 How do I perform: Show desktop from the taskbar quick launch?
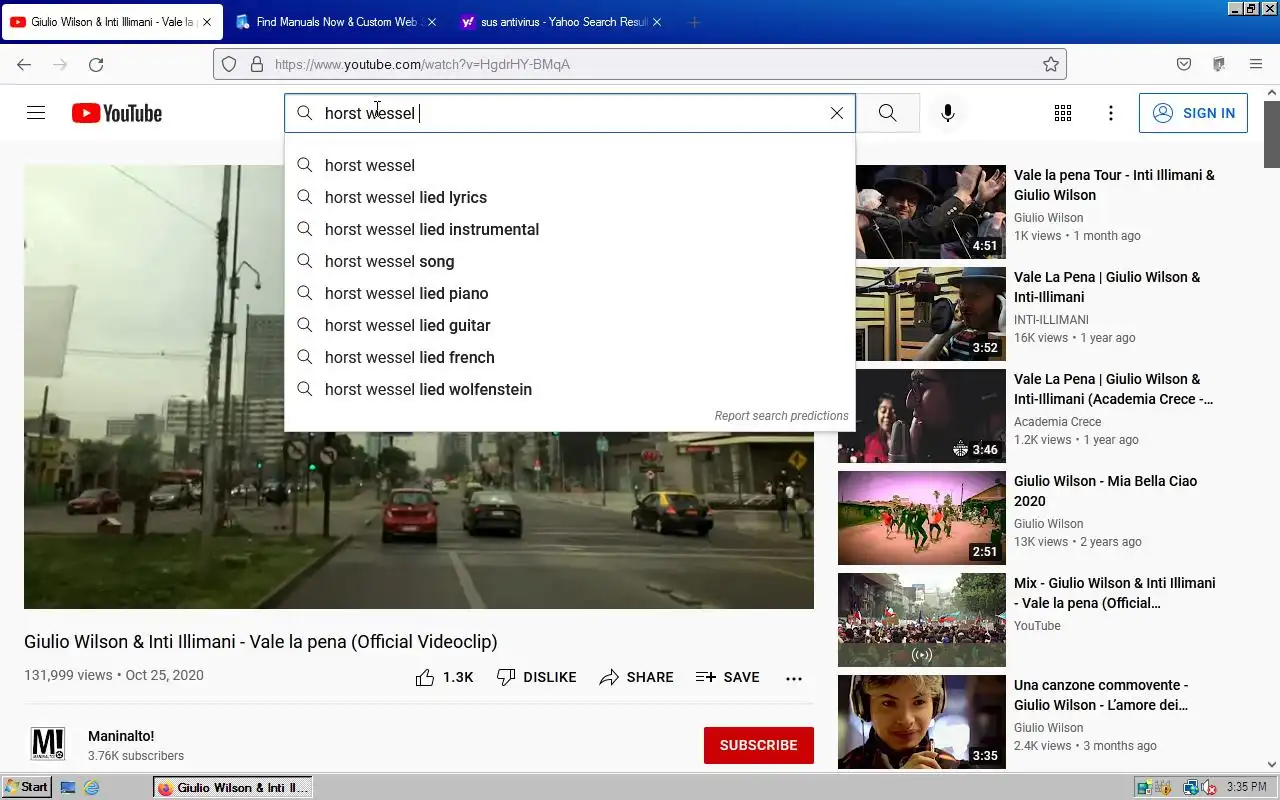point(68,787)
